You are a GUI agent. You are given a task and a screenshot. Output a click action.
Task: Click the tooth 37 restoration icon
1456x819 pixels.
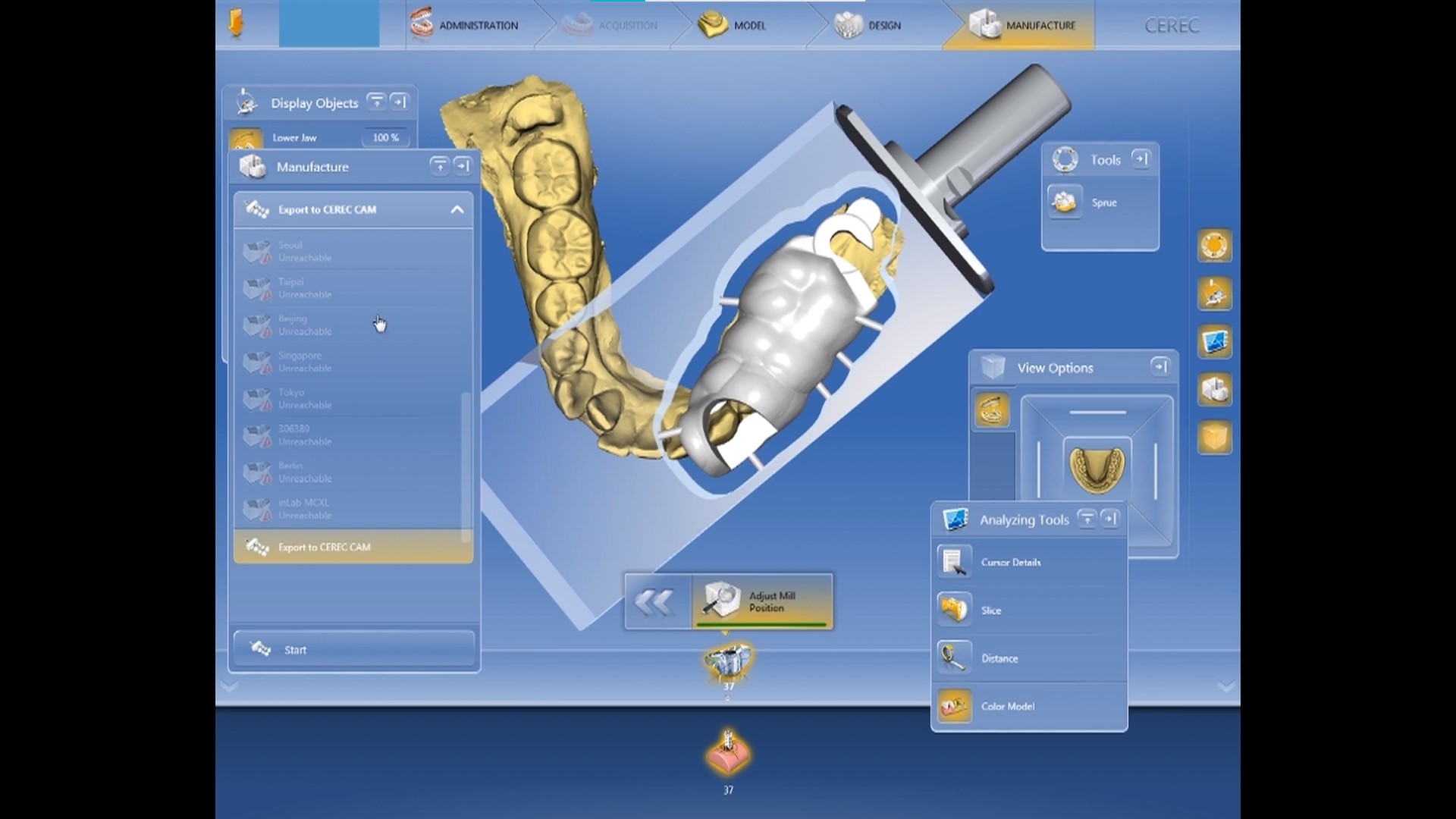tap(728, 661)
